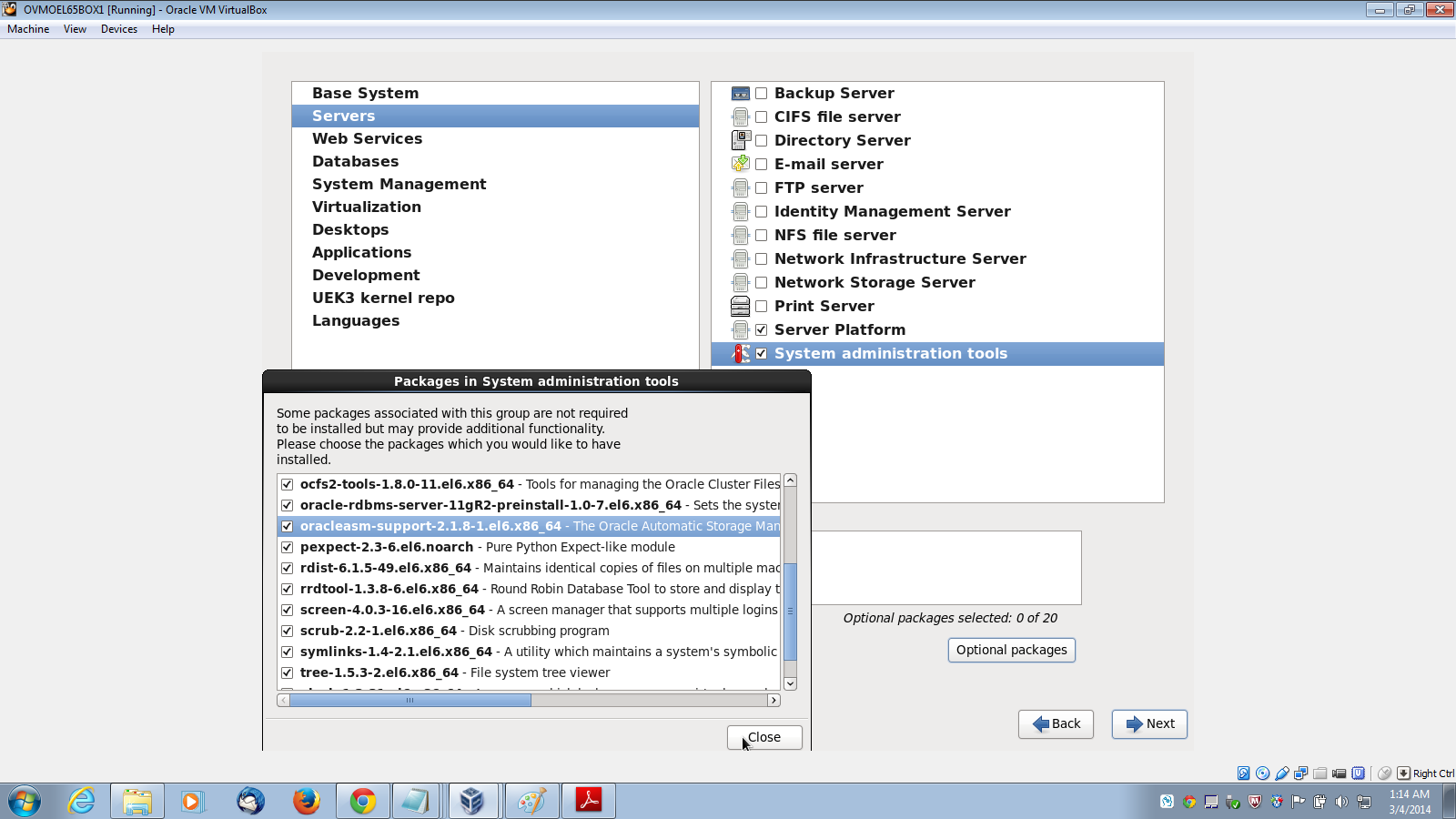The height and width of the screenshot is (819, 1456).
Task: Uncheck the oracleasm-support package checkbox
Action: (x=288, y=526)
